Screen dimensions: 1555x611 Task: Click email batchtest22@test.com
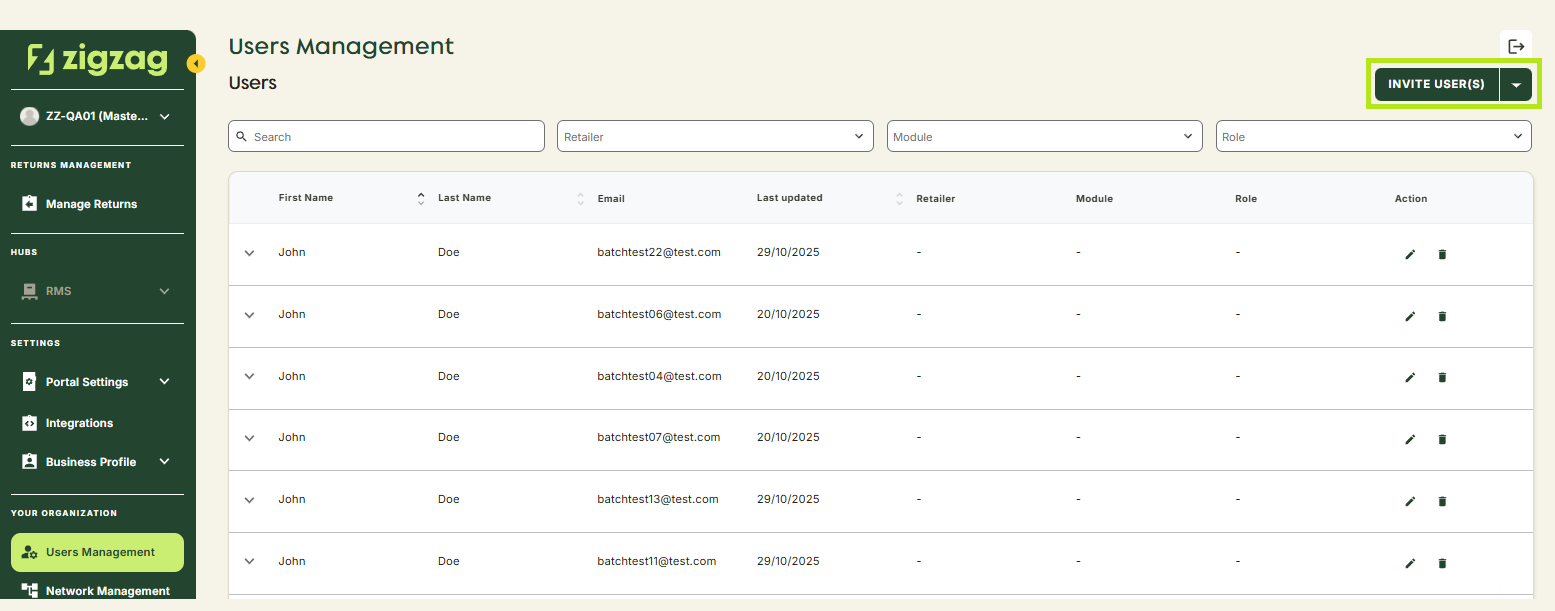pyautogui.click(x=659, y=252)
